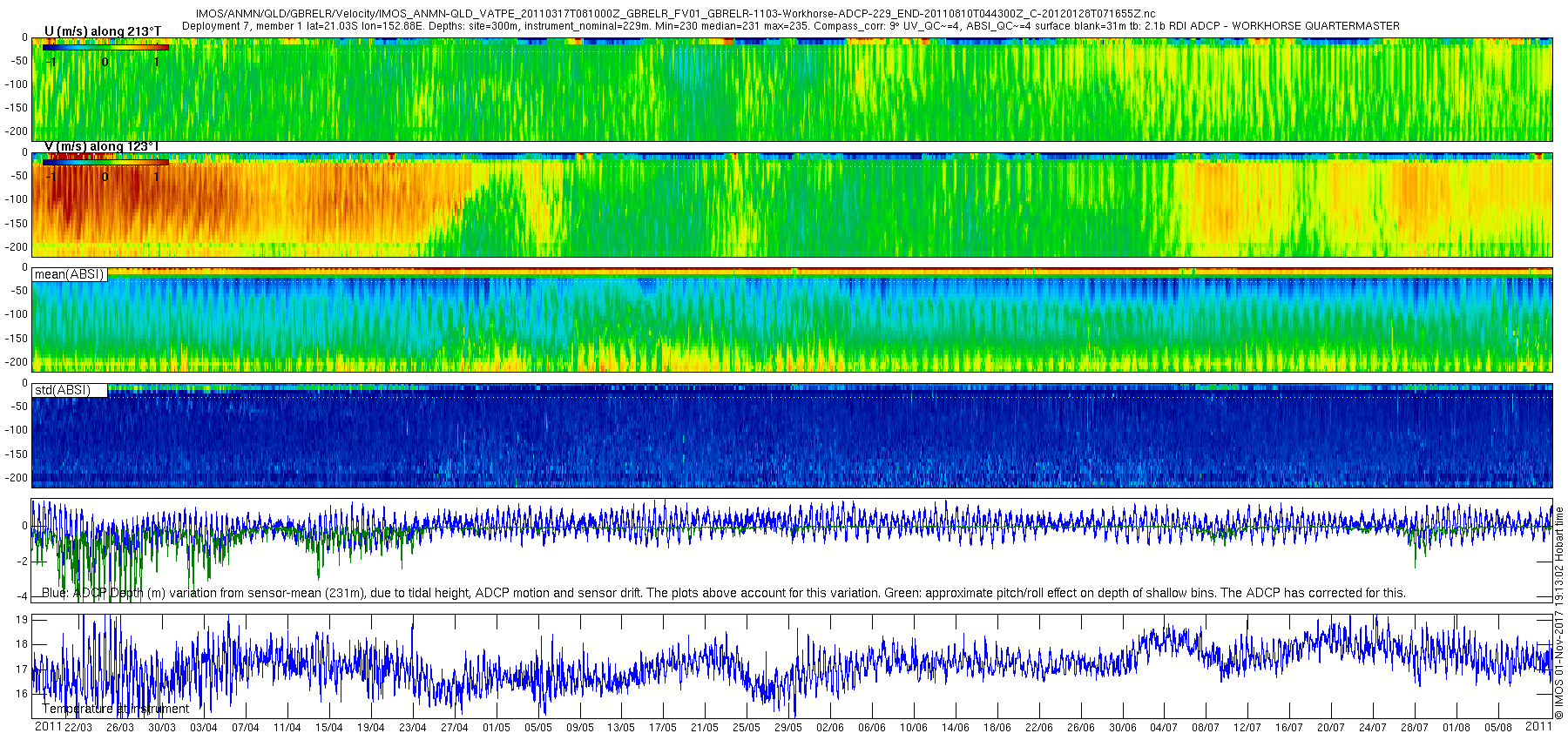This screenshot has height=740, width=1568.
Task: Click the std(ABSI) contour panel
Action: [792, 435]
